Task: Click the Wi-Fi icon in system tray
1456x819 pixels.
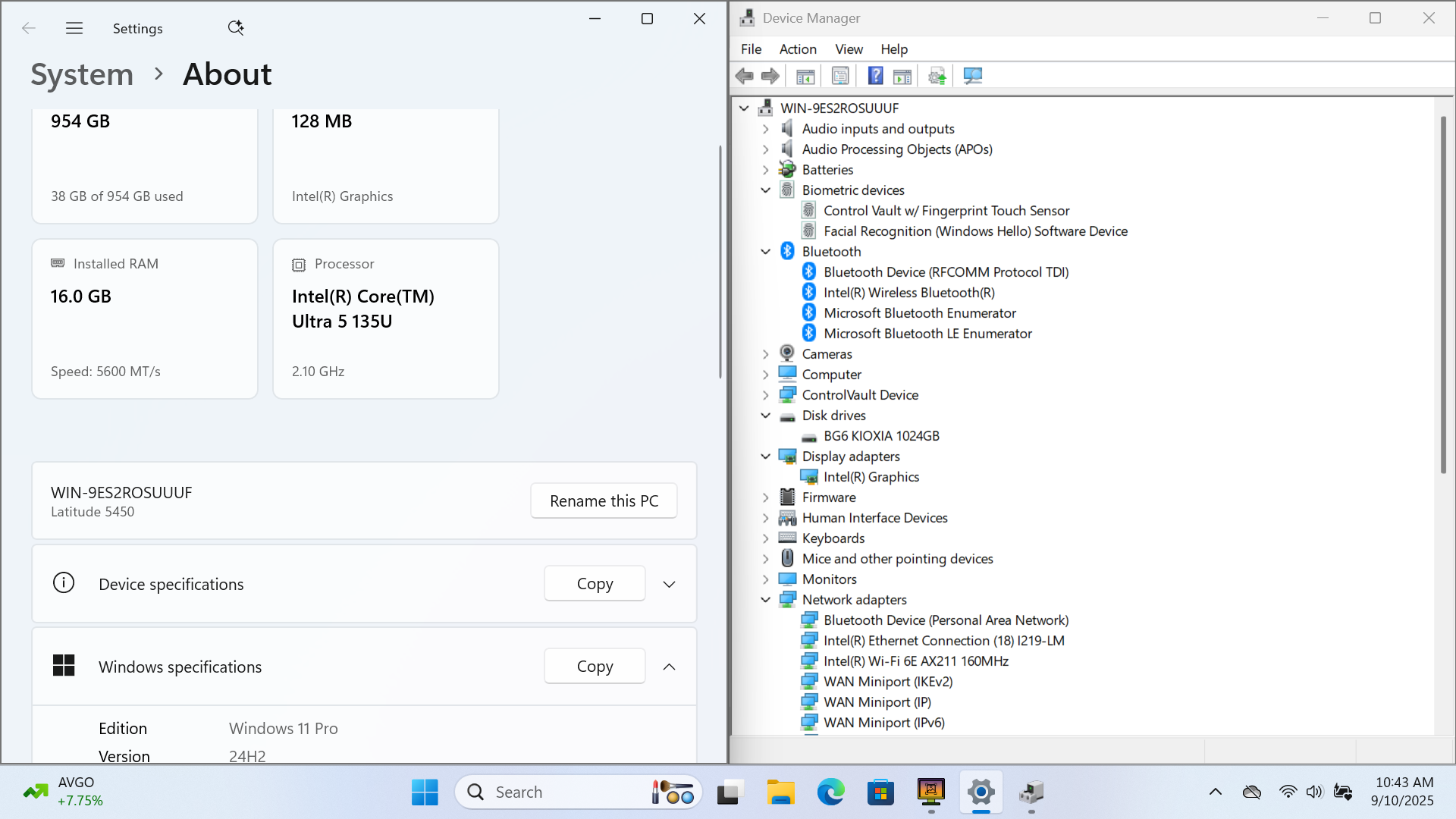Action: [1288, 792]
